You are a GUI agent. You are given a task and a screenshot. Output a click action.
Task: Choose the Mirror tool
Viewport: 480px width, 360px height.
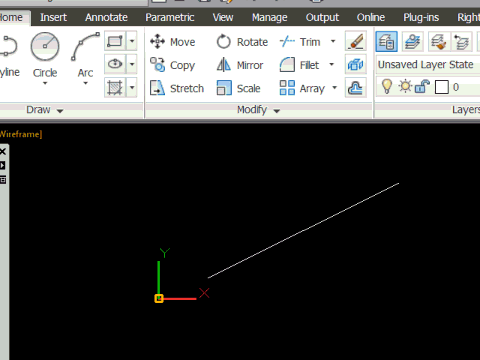[240, 65]
